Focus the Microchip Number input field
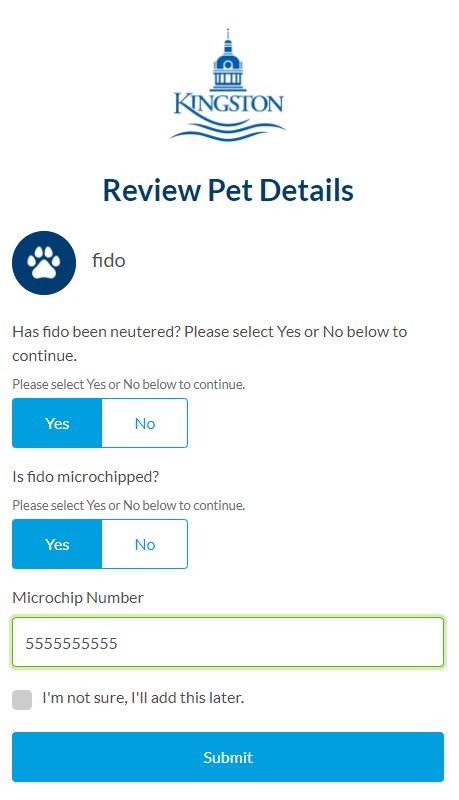Viewport: 459px width, 800px height. coord(228,642)
